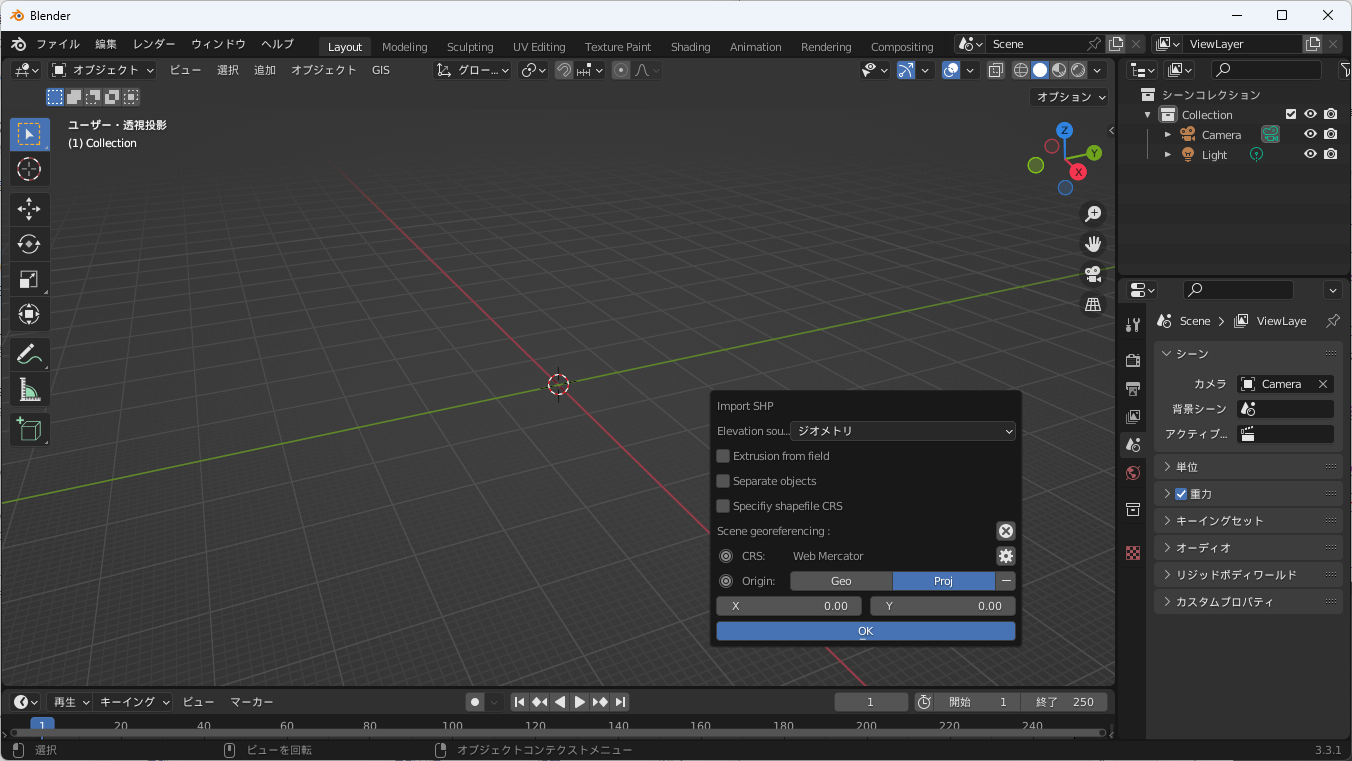Click the play animation button
This screenshot has width=1352, height=761.
coord(580,702)
